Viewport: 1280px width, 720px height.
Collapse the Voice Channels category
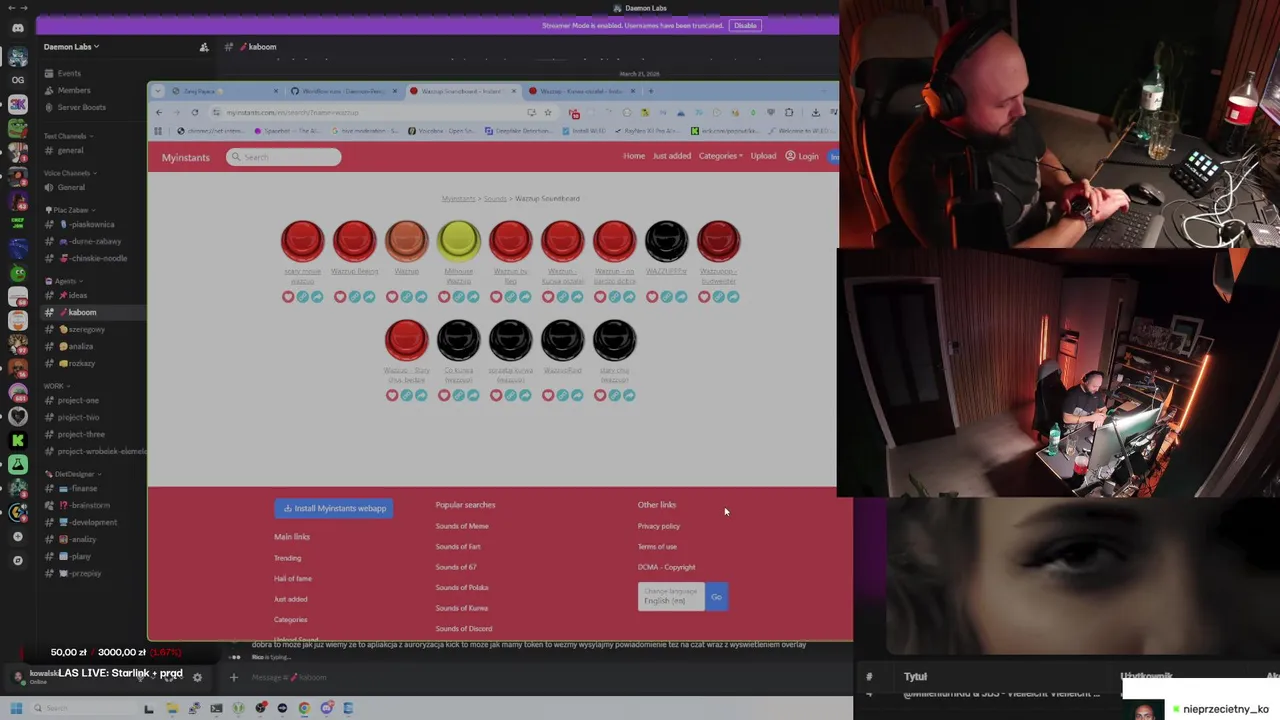click(69, 173)
